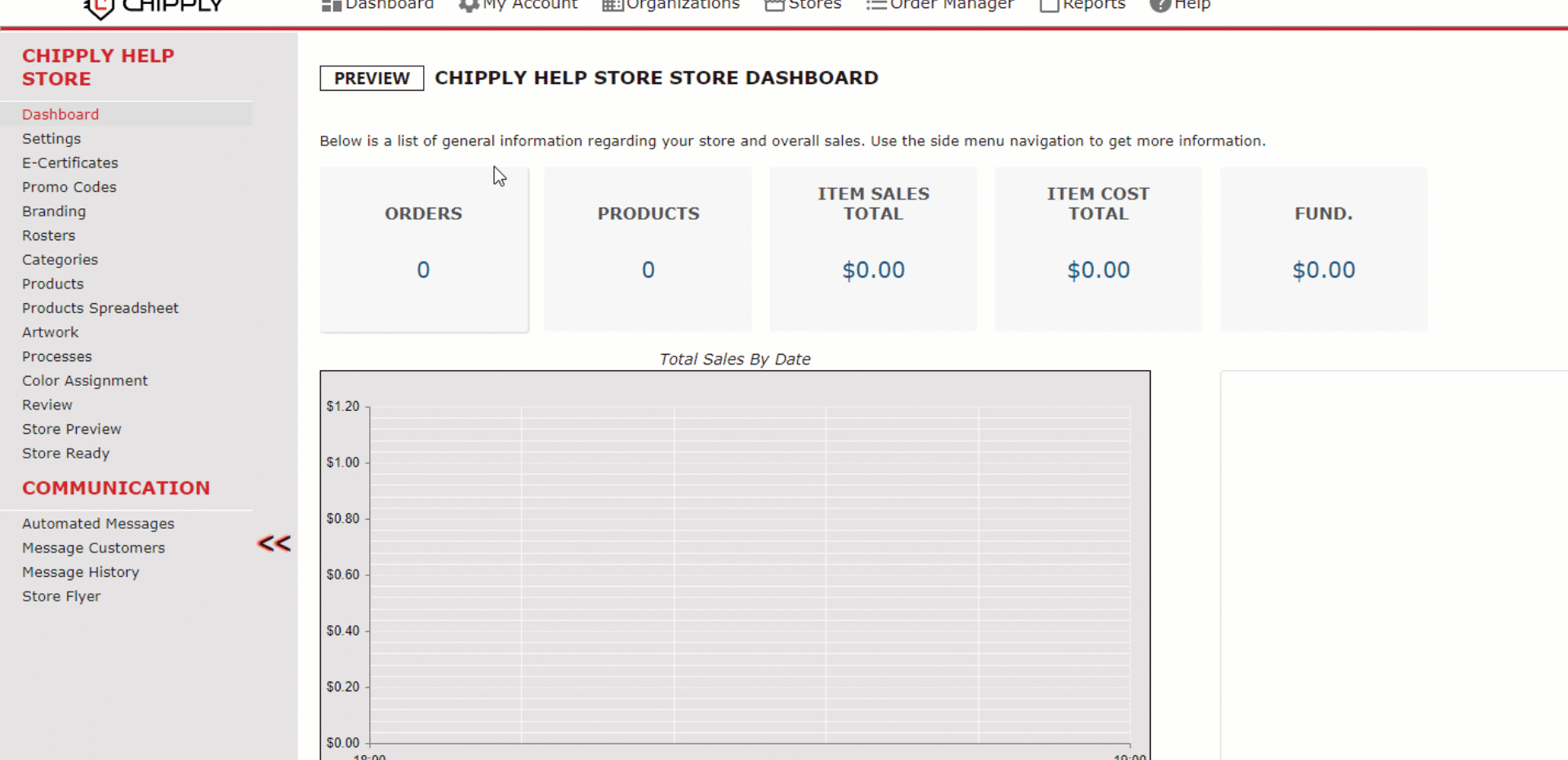Click the PREVIEW button

372,78
